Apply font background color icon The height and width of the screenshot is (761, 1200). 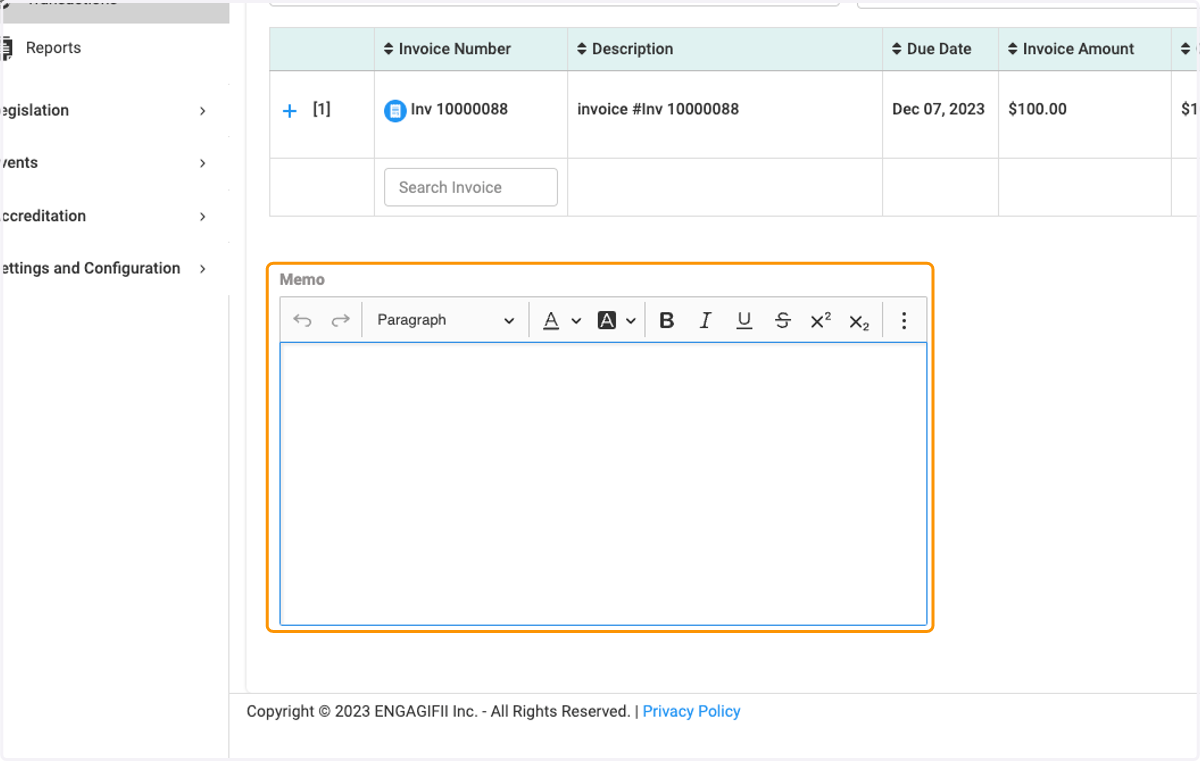(606, 320)
